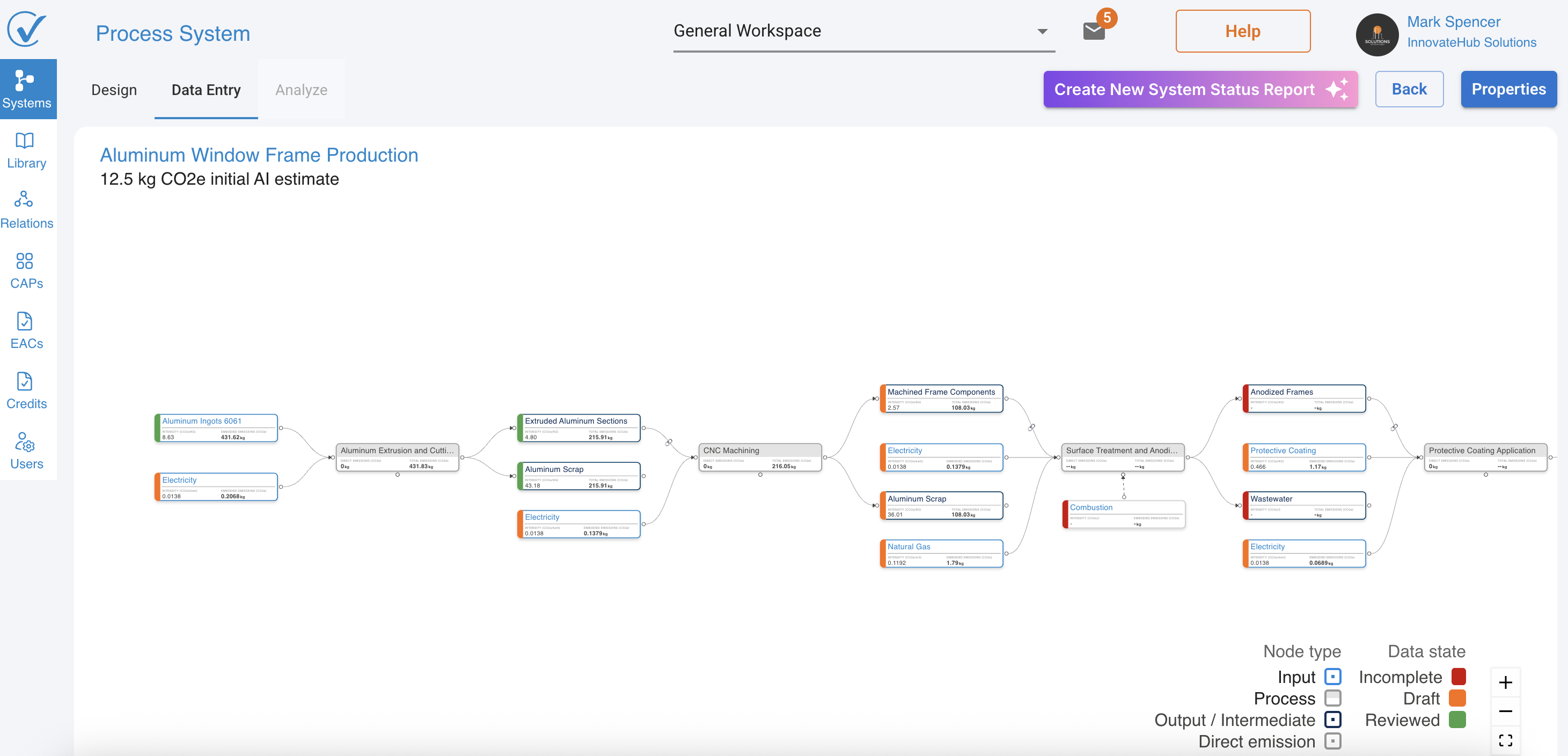Click Create New System Status Report
The image size is (1568, 756).
coord(1200,90)
